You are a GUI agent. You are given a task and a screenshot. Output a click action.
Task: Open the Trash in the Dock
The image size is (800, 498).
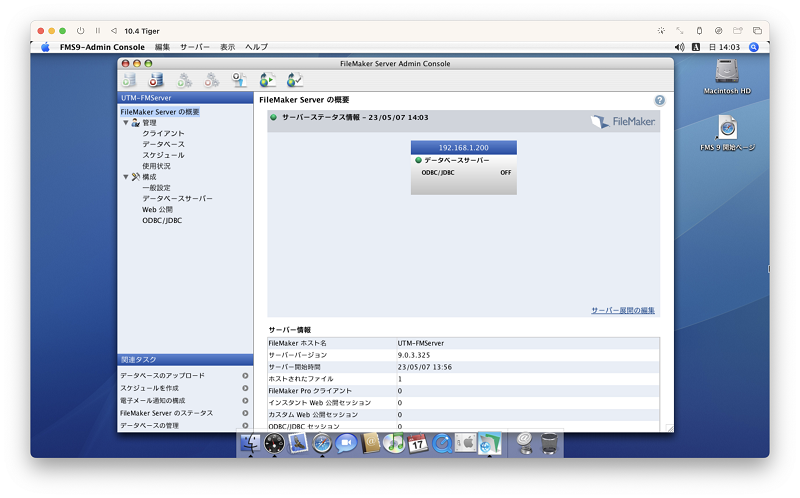(x=549, y=443)
